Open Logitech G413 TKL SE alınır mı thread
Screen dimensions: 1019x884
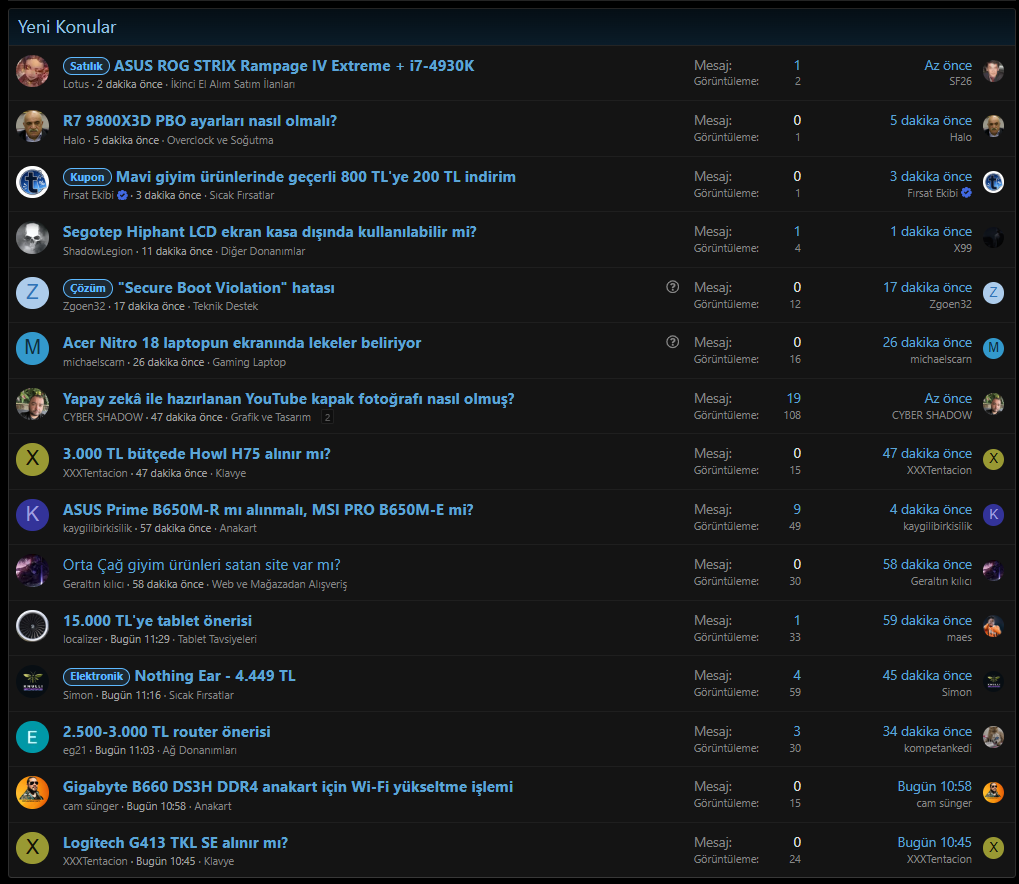[x=175, y=843]
